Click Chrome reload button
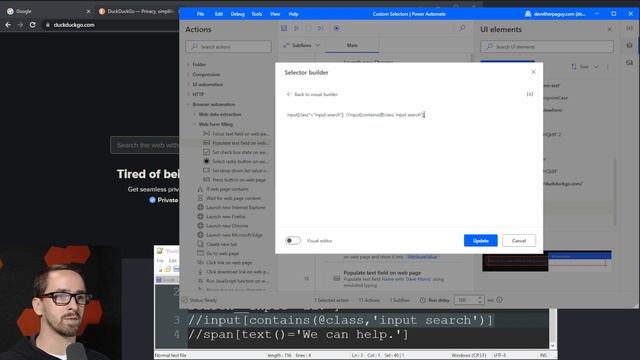The height and width of the screenshot is (360, 640). 32,25
